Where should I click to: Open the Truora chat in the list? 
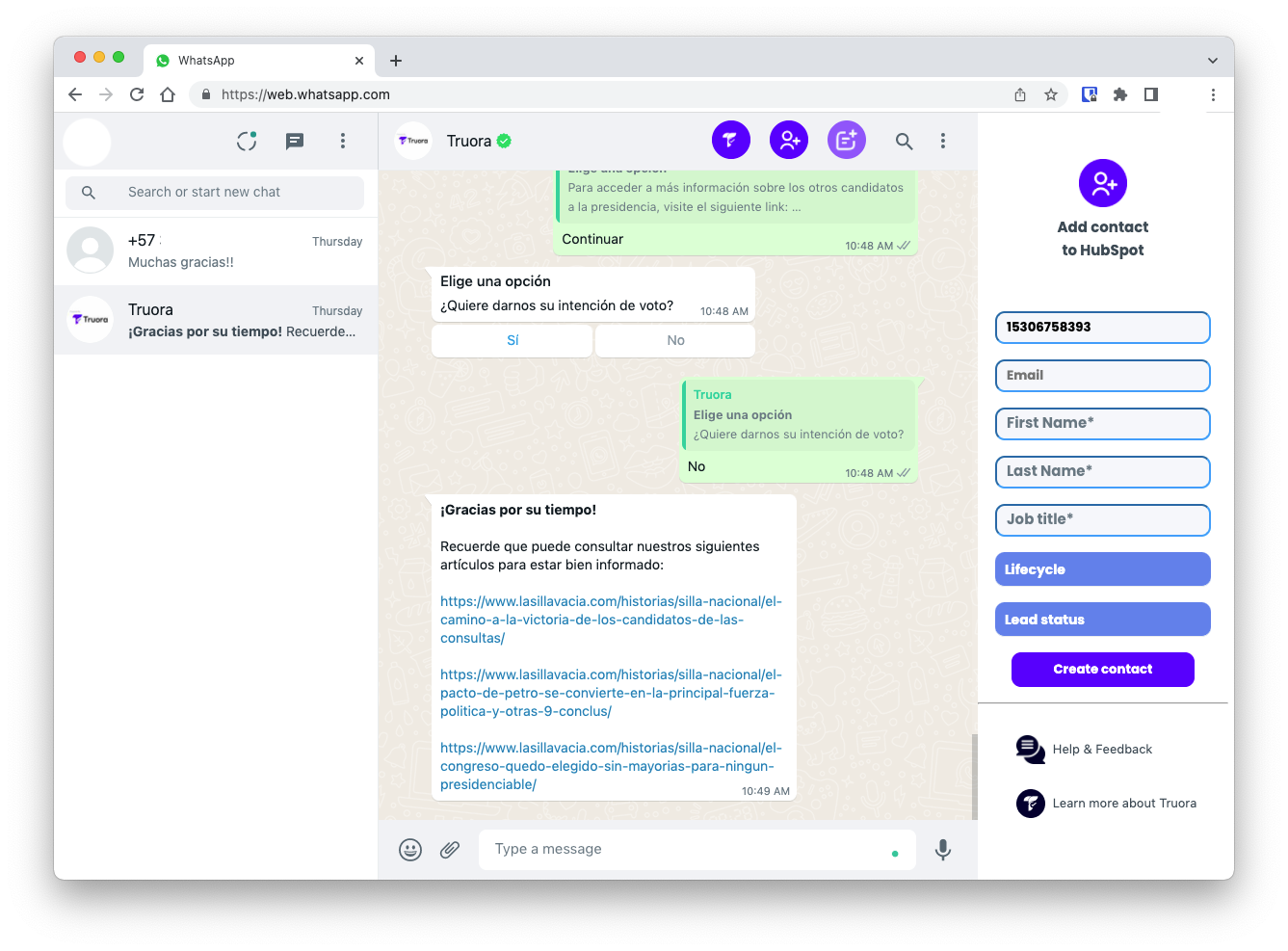216,320
